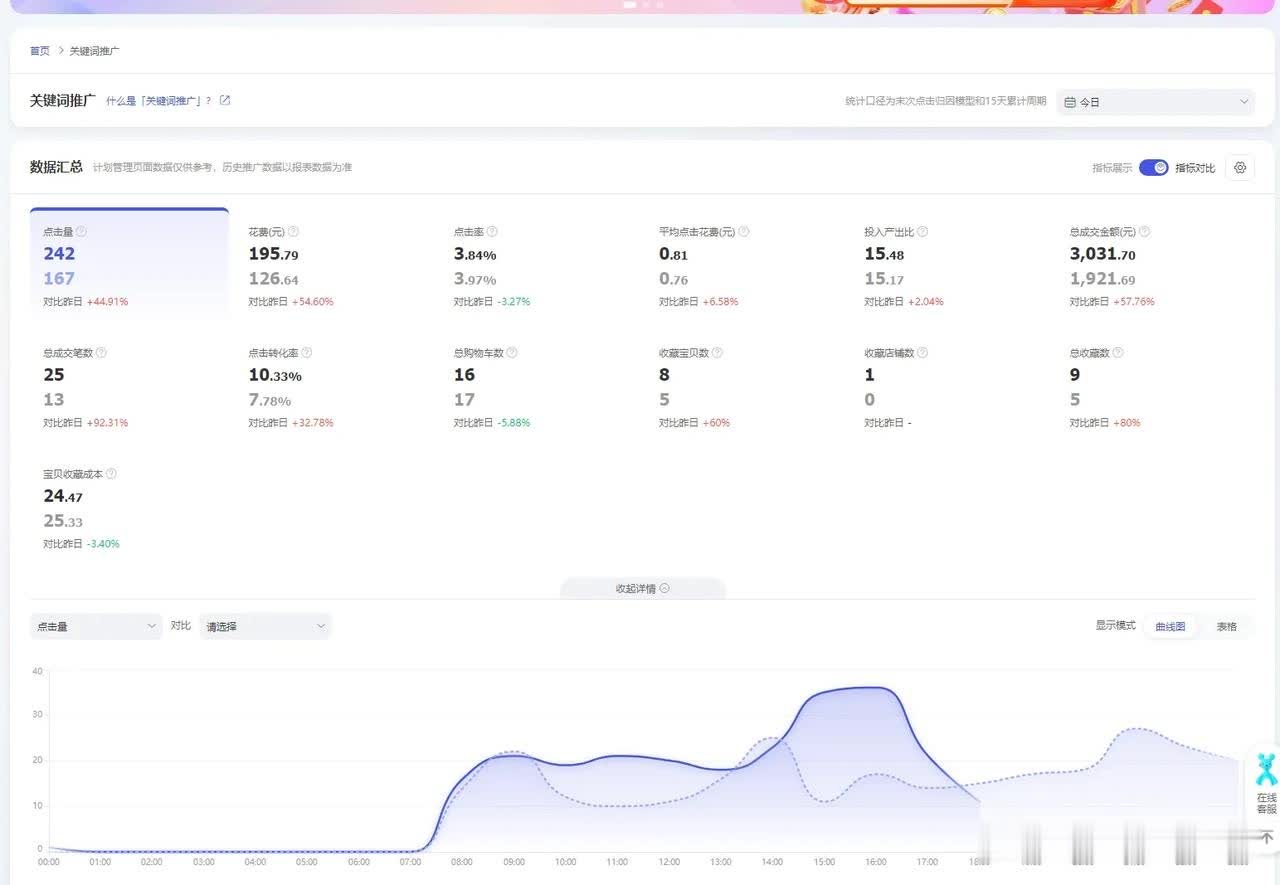Open 在线客服 customer service mascot icon

click(1266, 770)
